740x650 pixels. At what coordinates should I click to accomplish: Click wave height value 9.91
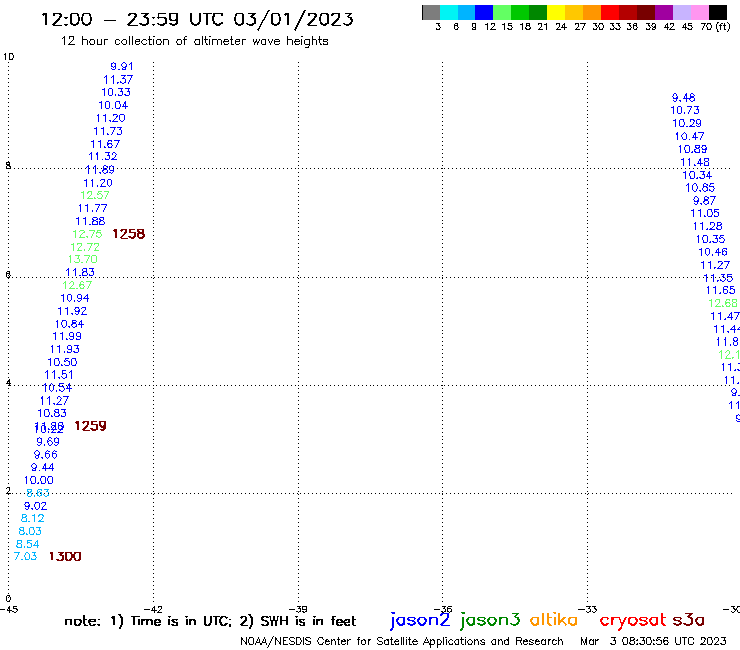click(x=122, y=67)
